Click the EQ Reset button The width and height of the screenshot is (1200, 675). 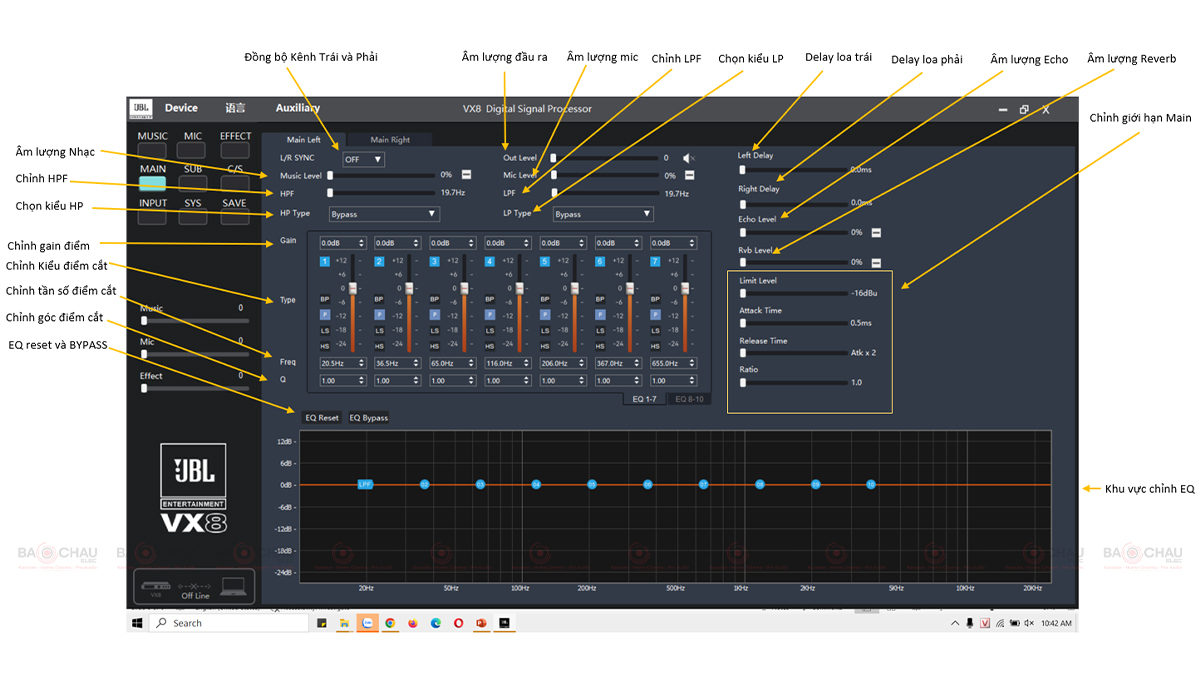click(322, 418)
